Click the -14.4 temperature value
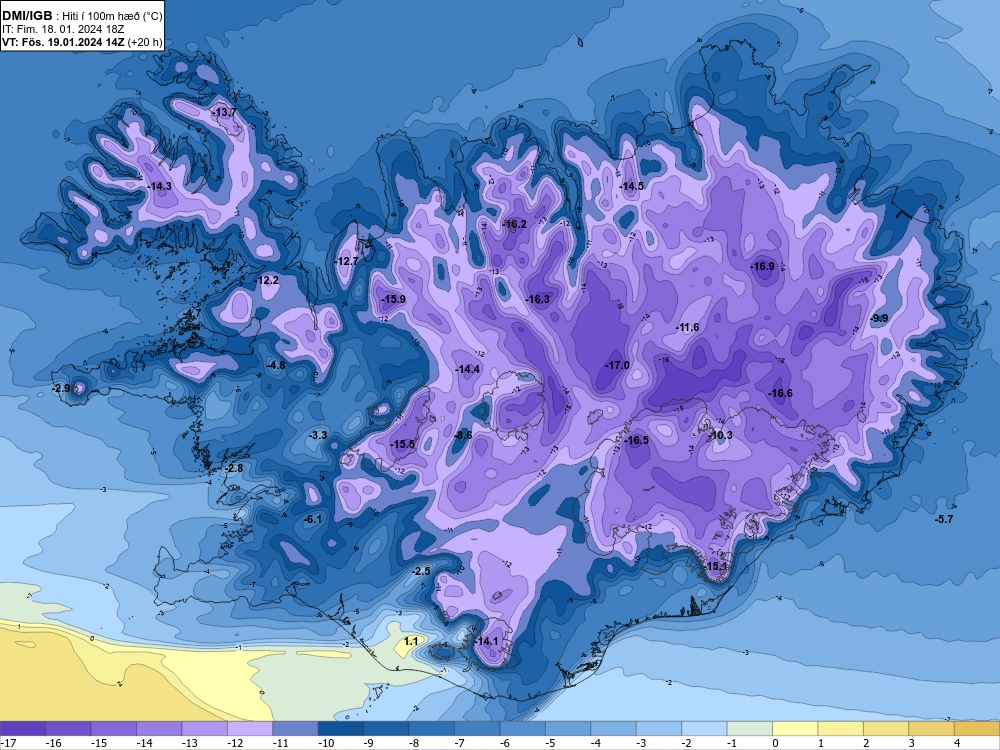Viewport: 1000px width, 750px height. pos(467,369)
